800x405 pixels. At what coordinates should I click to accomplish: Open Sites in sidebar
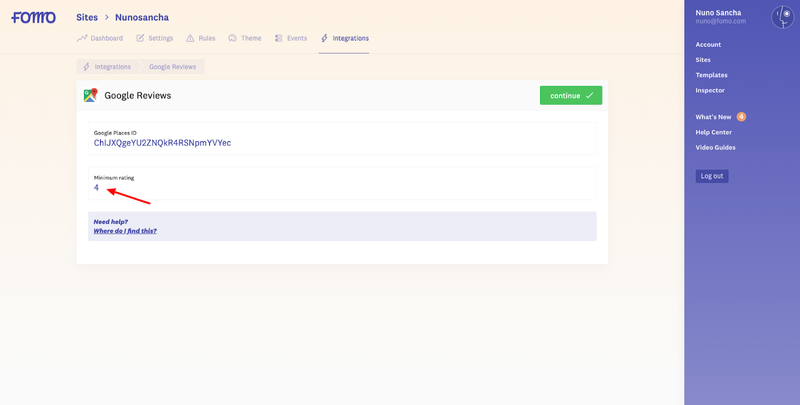pyautogui.click(x=703, y=60)
